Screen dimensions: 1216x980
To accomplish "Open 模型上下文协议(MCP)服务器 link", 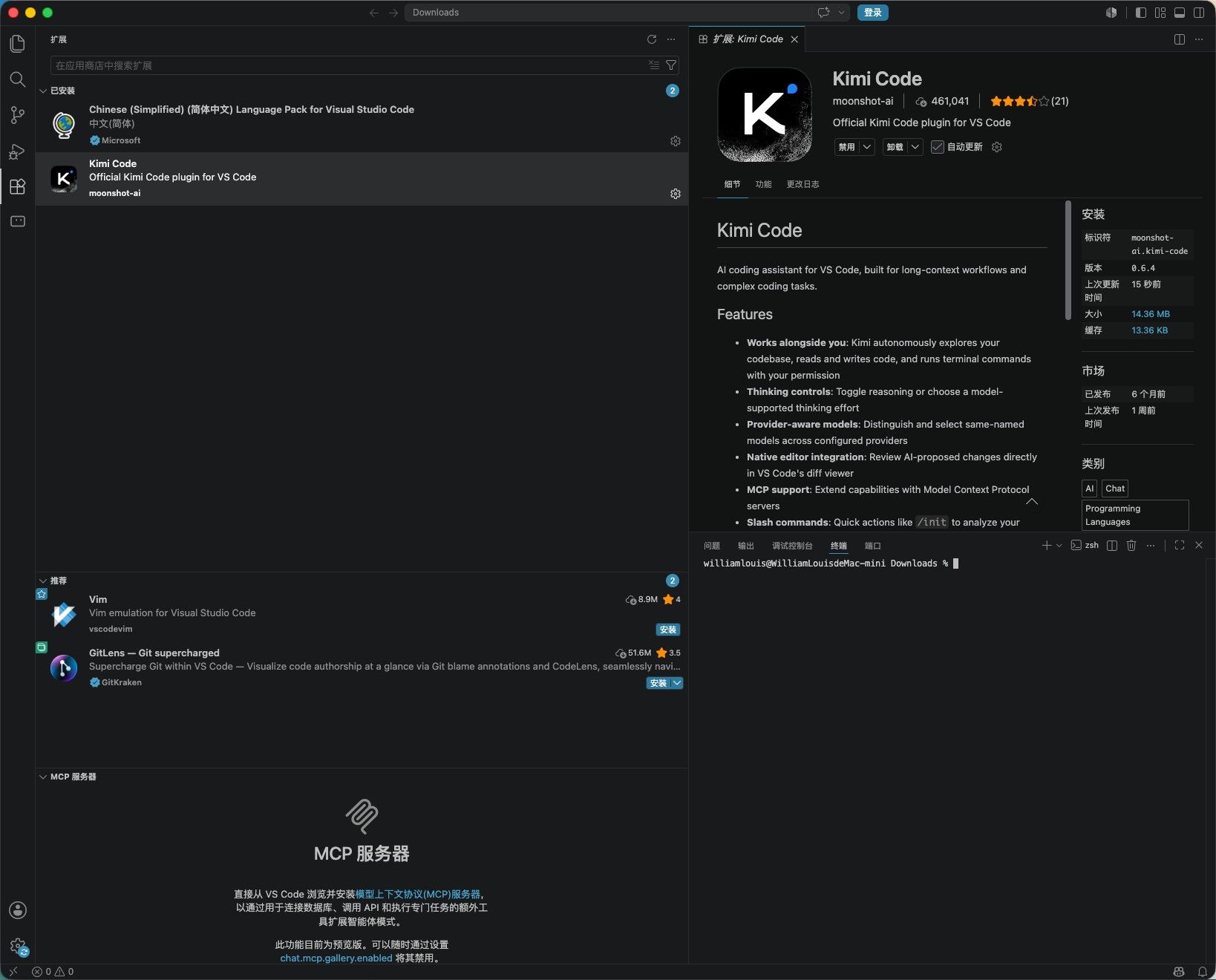I will (x=418, y=894).
